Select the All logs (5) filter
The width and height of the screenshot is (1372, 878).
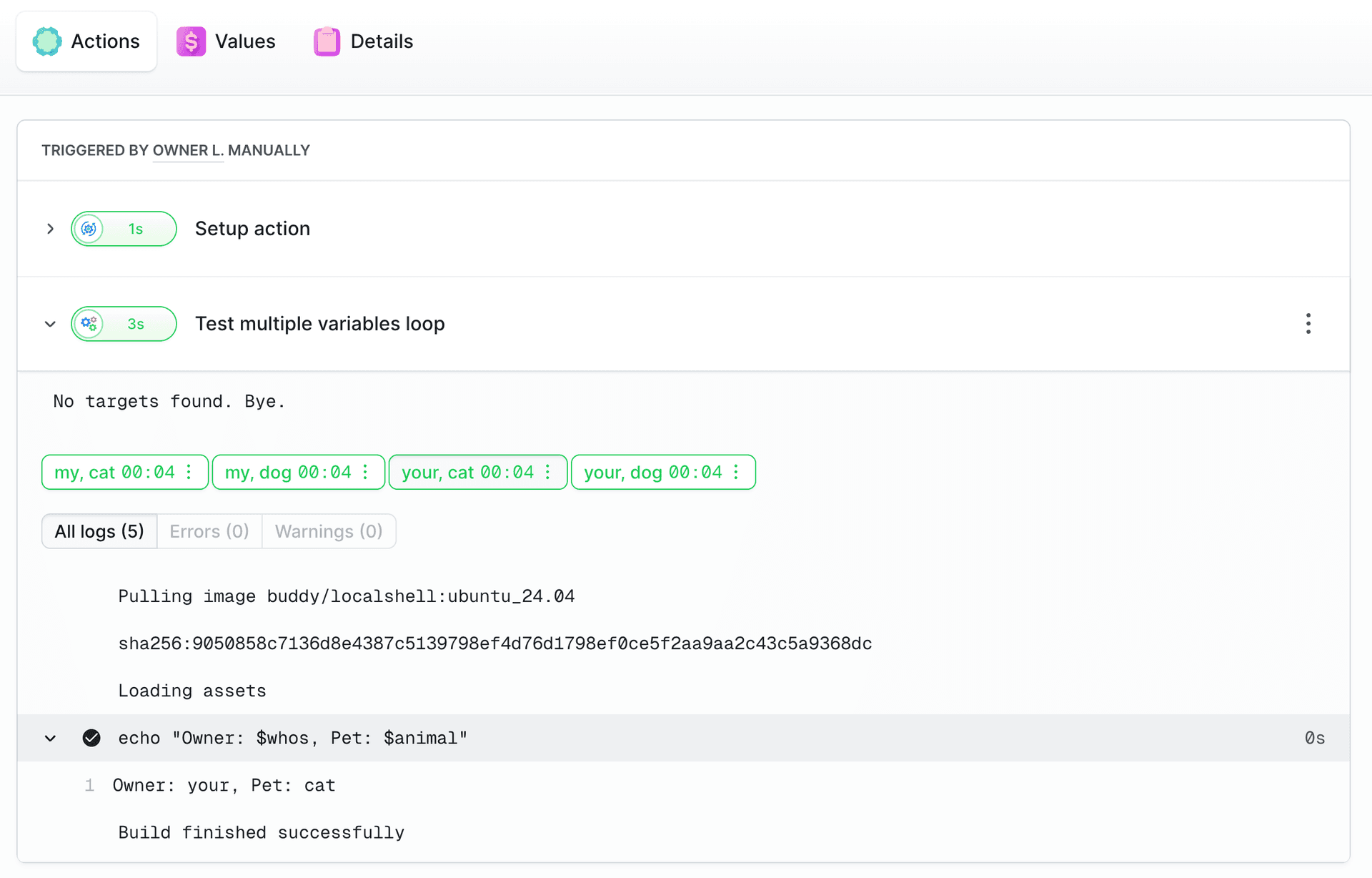99,531
